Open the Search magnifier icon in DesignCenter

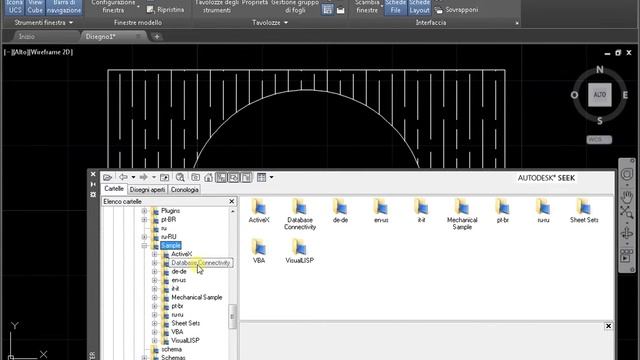[x=180, y=178]
